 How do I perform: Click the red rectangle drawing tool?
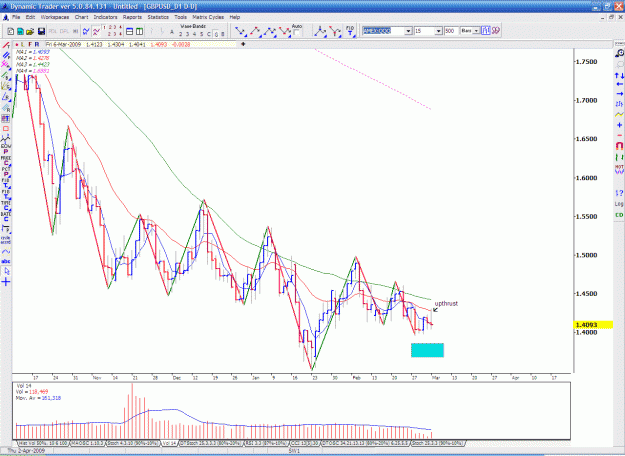coord(6,129)
